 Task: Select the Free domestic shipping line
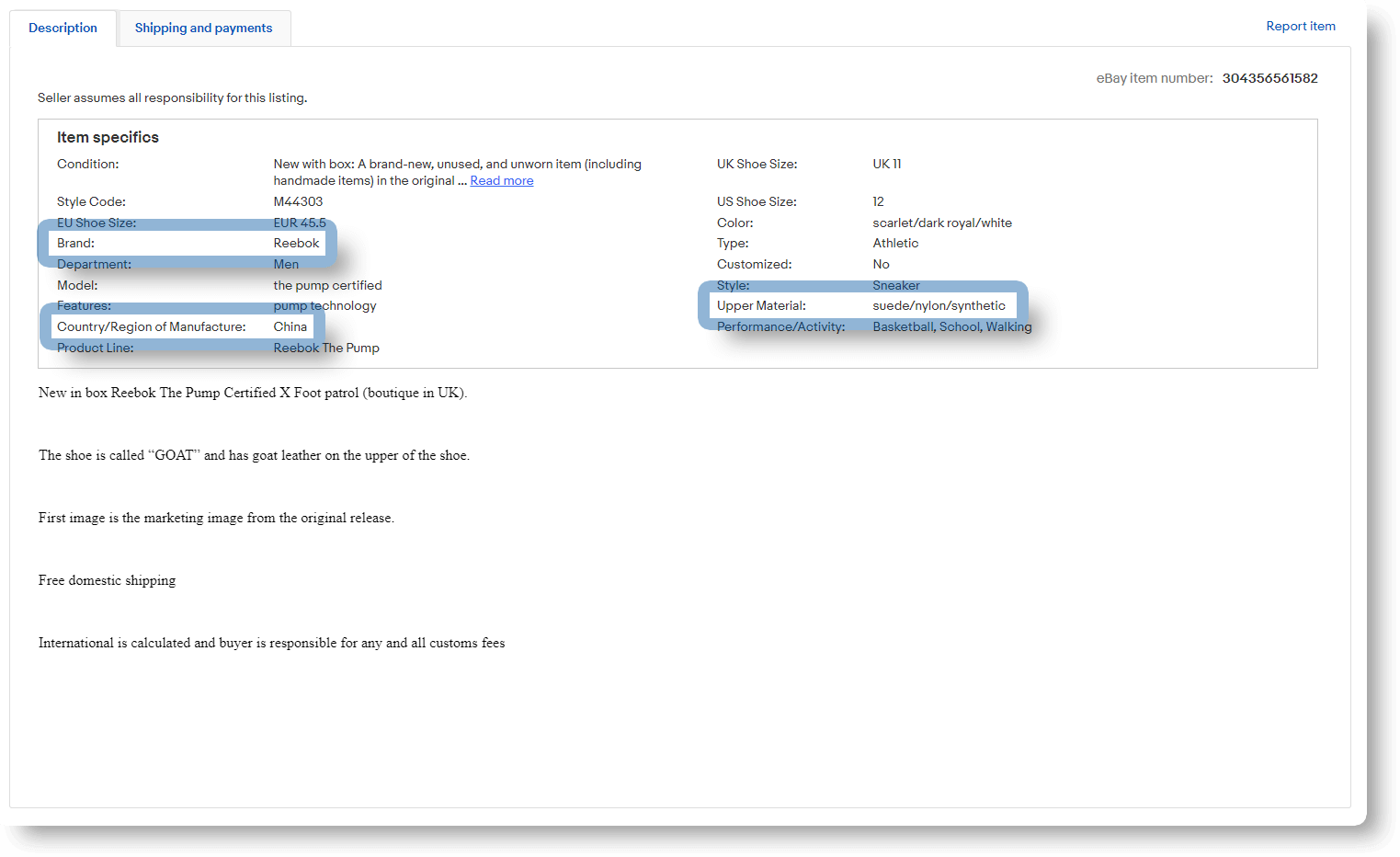107,580
